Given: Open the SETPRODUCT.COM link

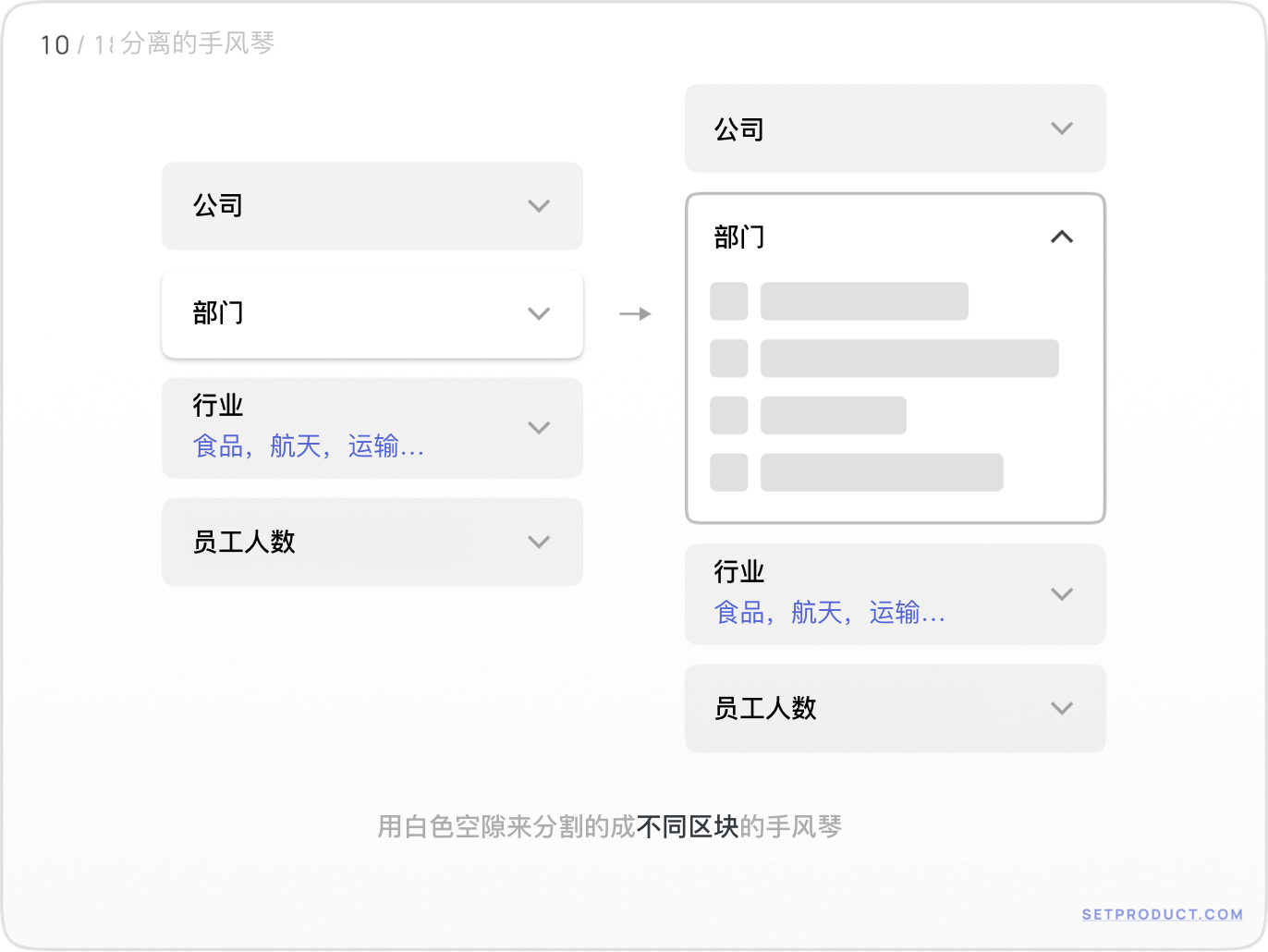Looking at the screenshot, I should click(x=1162, y=914).
